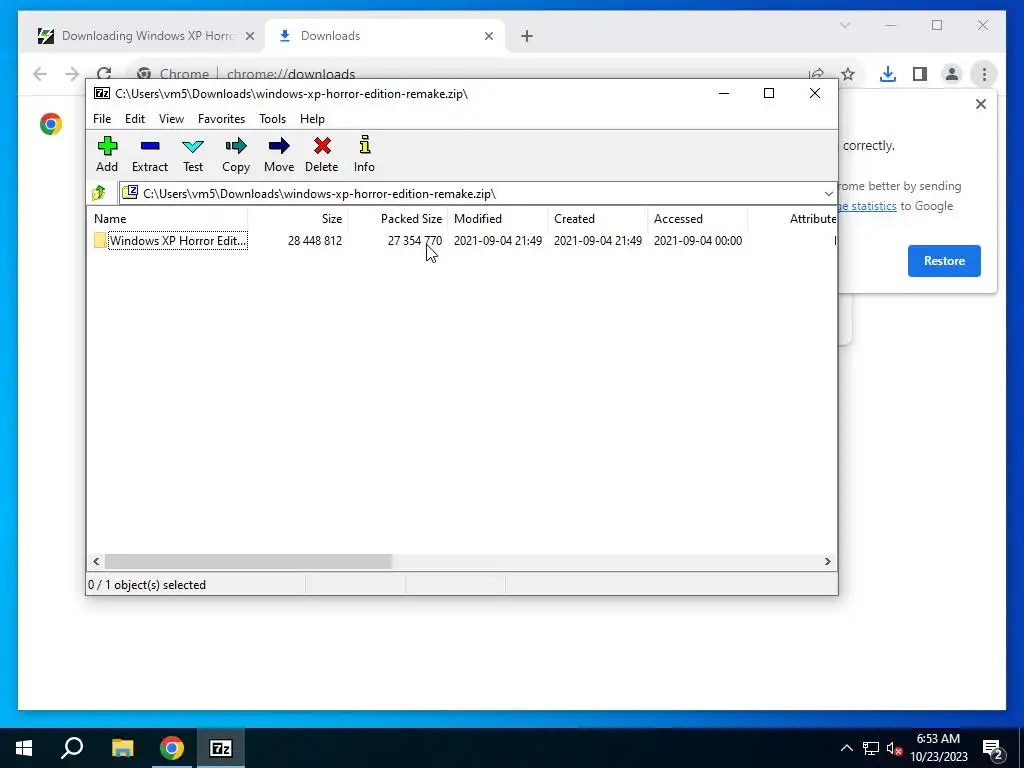Image resolution: width=1024 pixels, height=768 pixels.
Task: Open the network tray icon
Action: click(x=871, y=748)
